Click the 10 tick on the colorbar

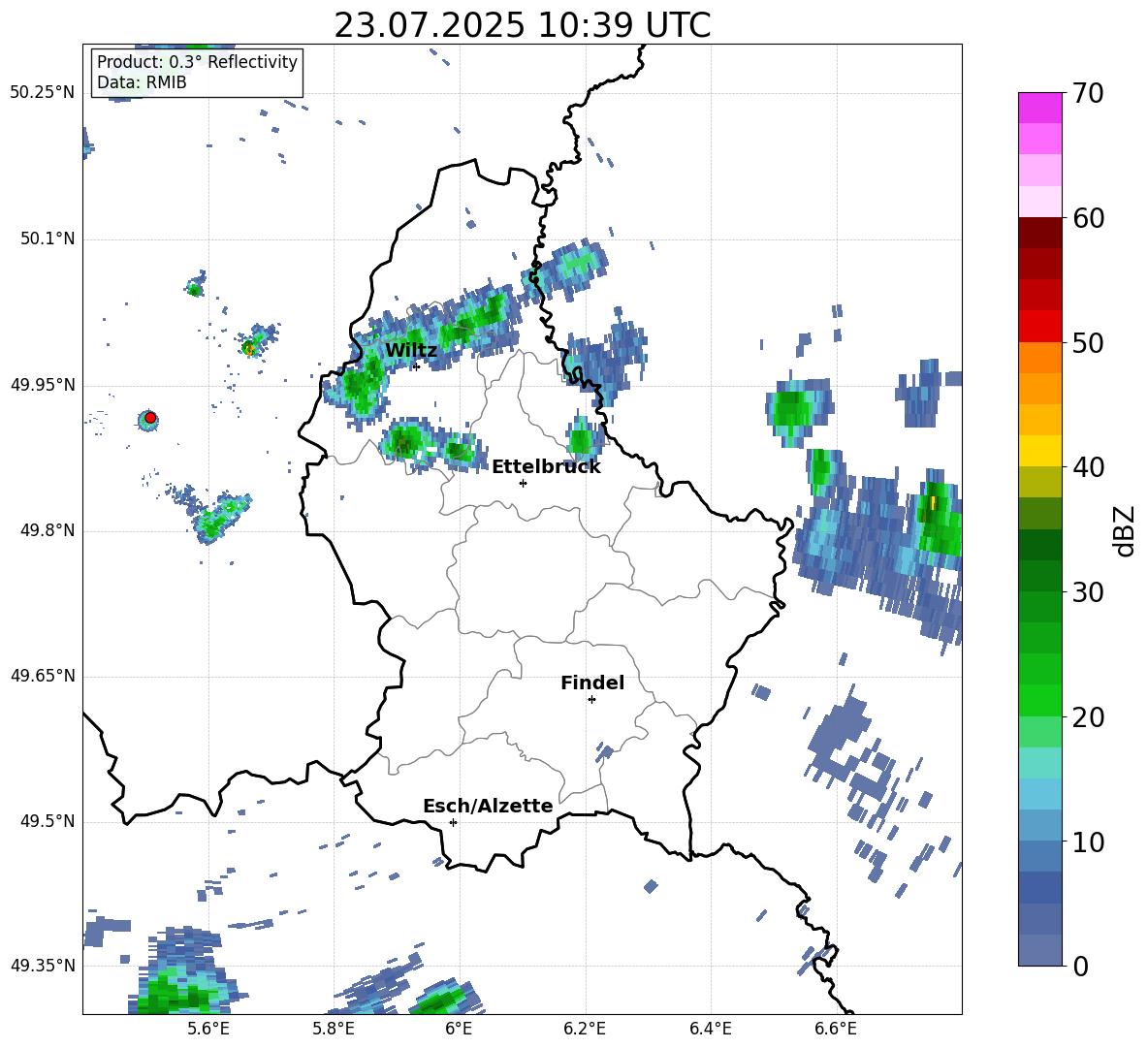coord(1088,842)
